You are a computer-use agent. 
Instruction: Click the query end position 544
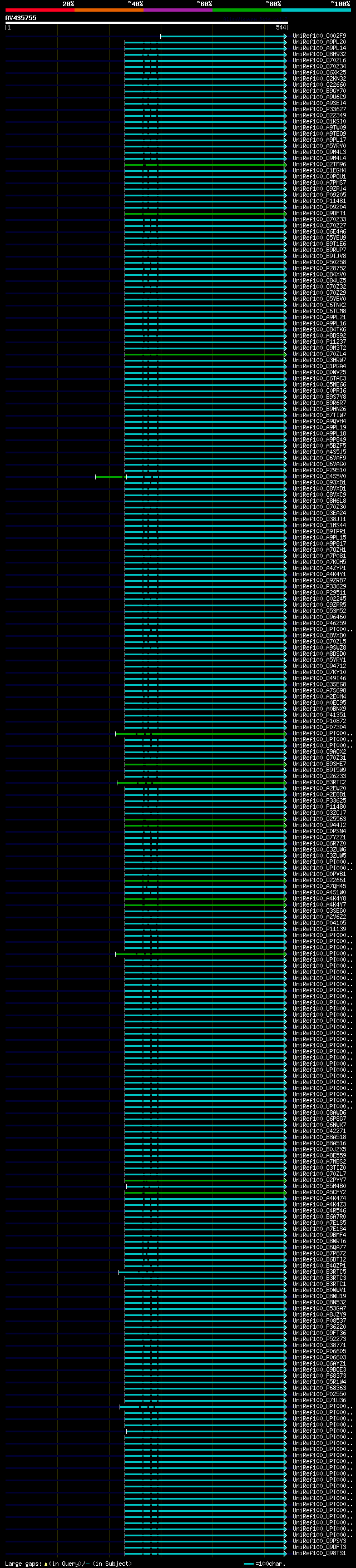click(280, 27)
